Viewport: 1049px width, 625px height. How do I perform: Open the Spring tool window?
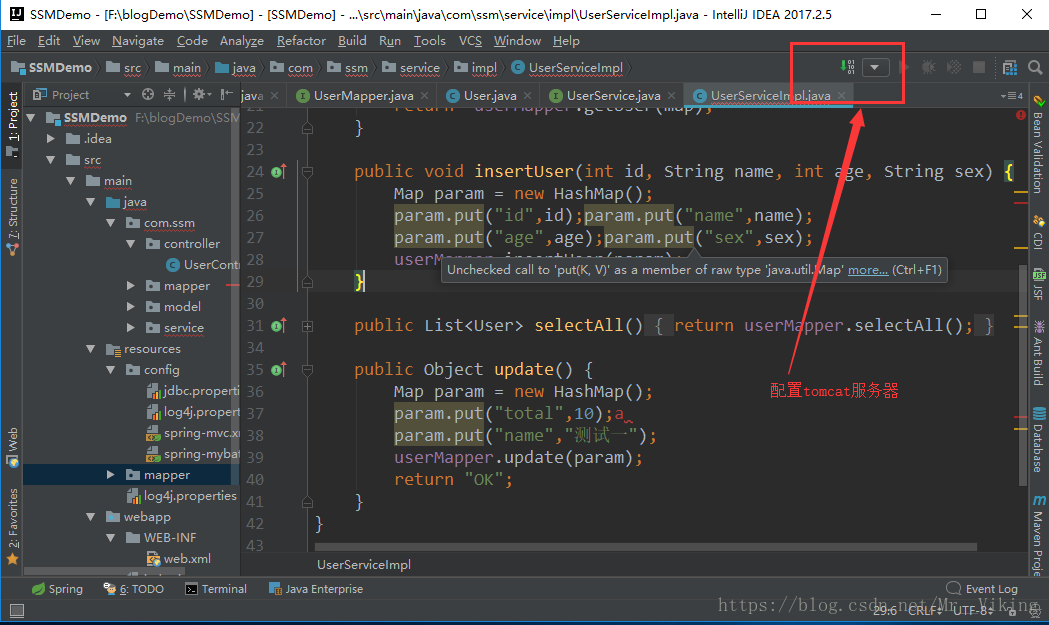pos(58,589)
